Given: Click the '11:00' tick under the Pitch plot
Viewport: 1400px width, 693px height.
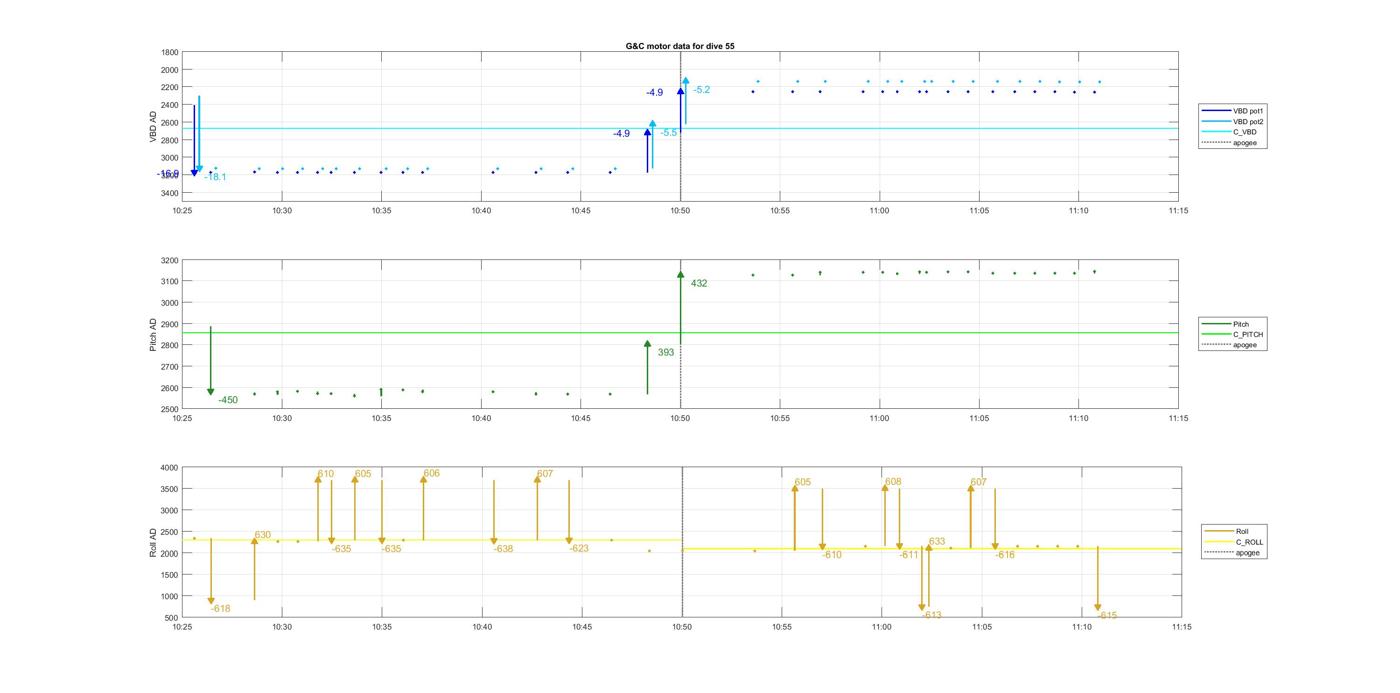Looking at the screenshot, I should pyautogui.click(x=879, y=419).
